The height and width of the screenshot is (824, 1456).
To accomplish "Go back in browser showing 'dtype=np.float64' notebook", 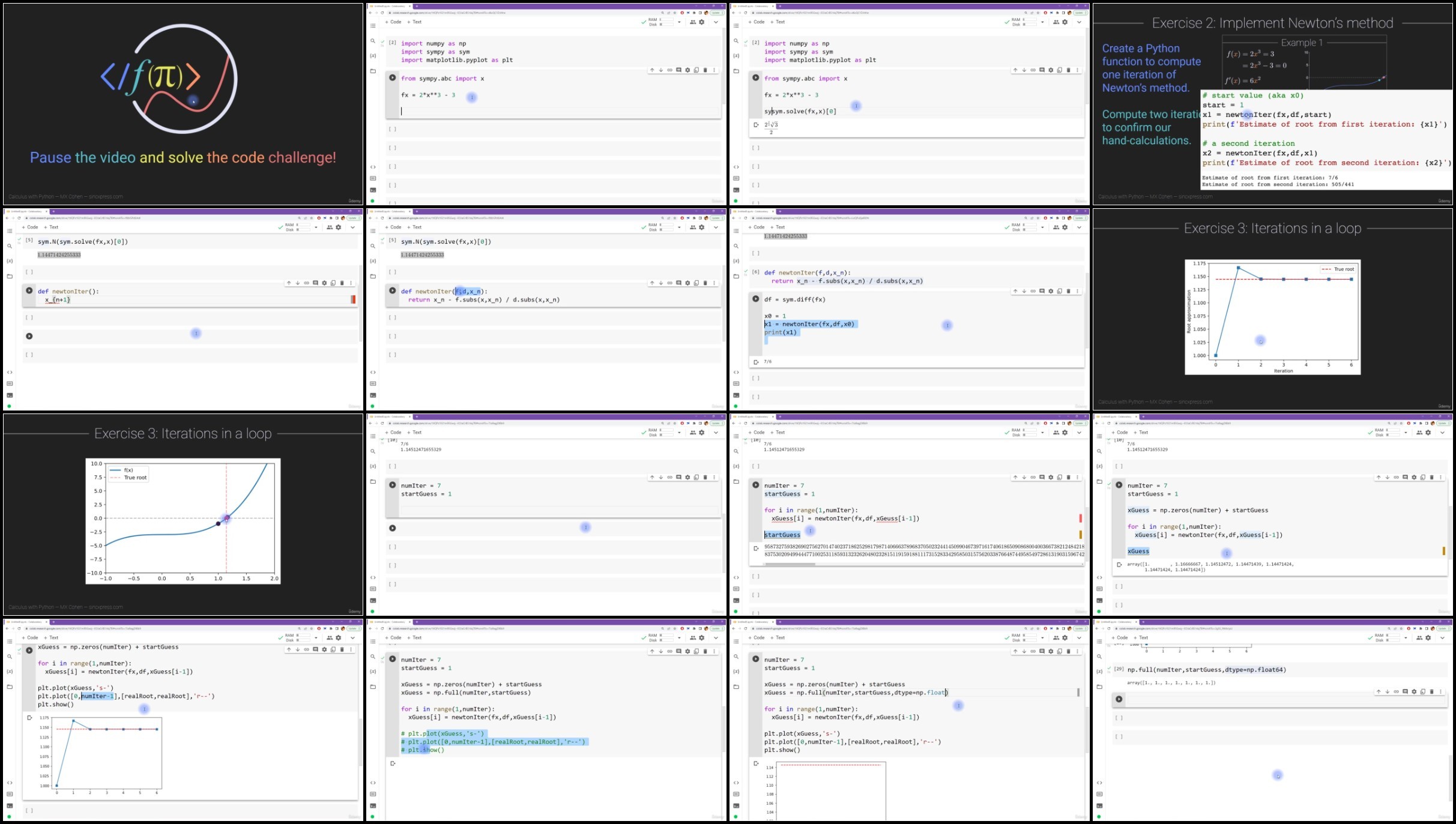I will pyautogui.click(x=1096, y=628).
